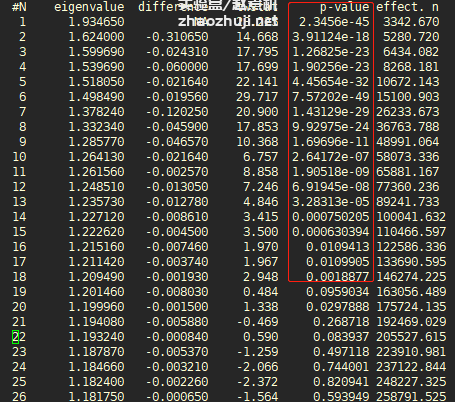Click the effect. n column header
The width and height of the screenshot is (455, 402).
408,7
